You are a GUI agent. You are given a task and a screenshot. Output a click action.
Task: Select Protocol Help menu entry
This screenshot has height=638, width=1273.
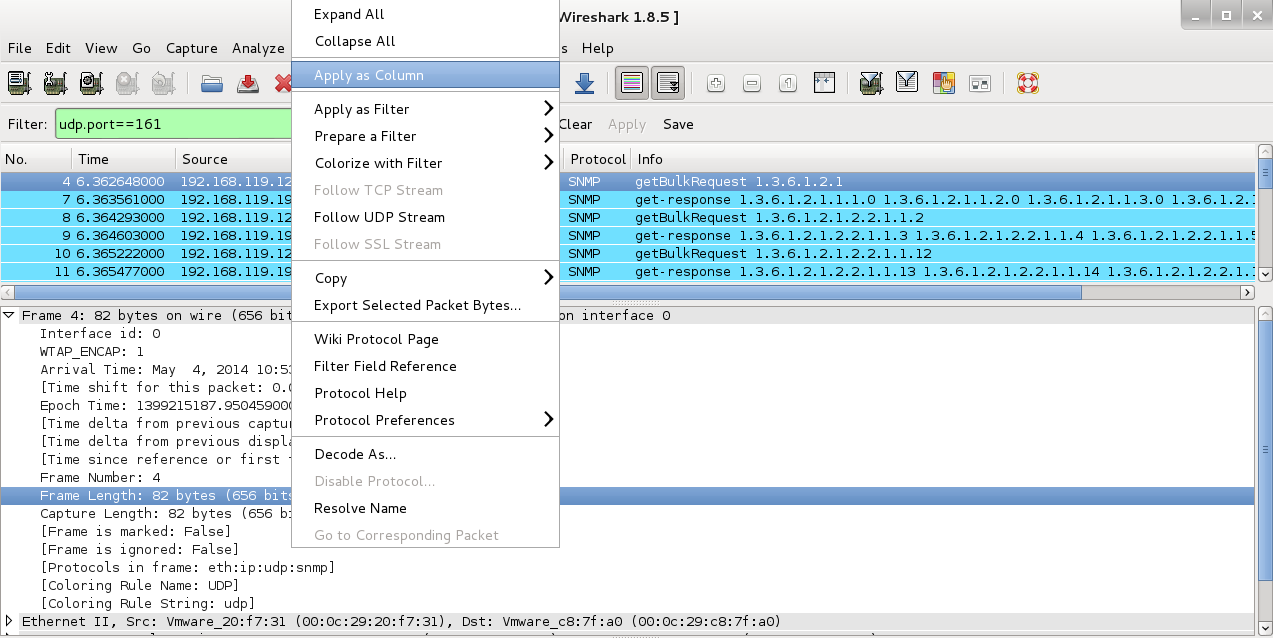425,393
